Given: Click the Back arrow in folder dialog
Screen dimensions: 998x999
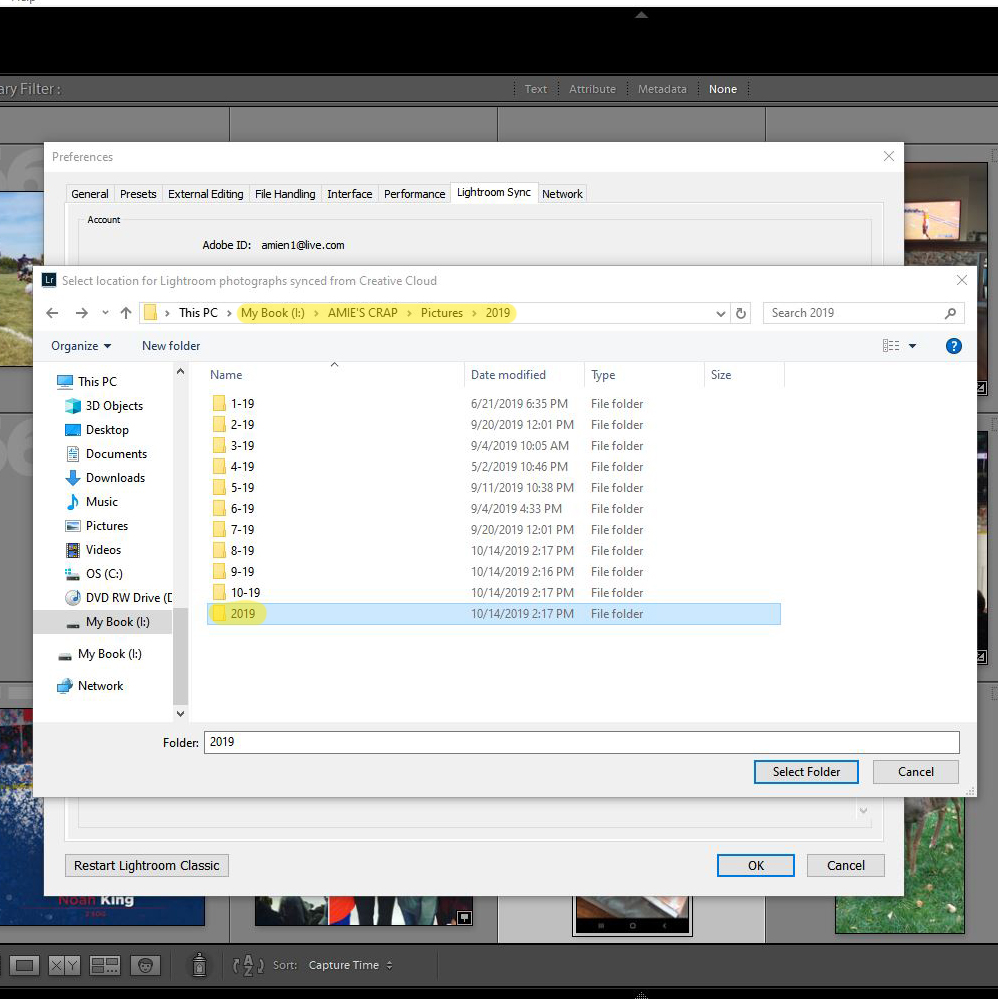Looking at the screenshot, I should pyautogui.click(x=52, y=313).
